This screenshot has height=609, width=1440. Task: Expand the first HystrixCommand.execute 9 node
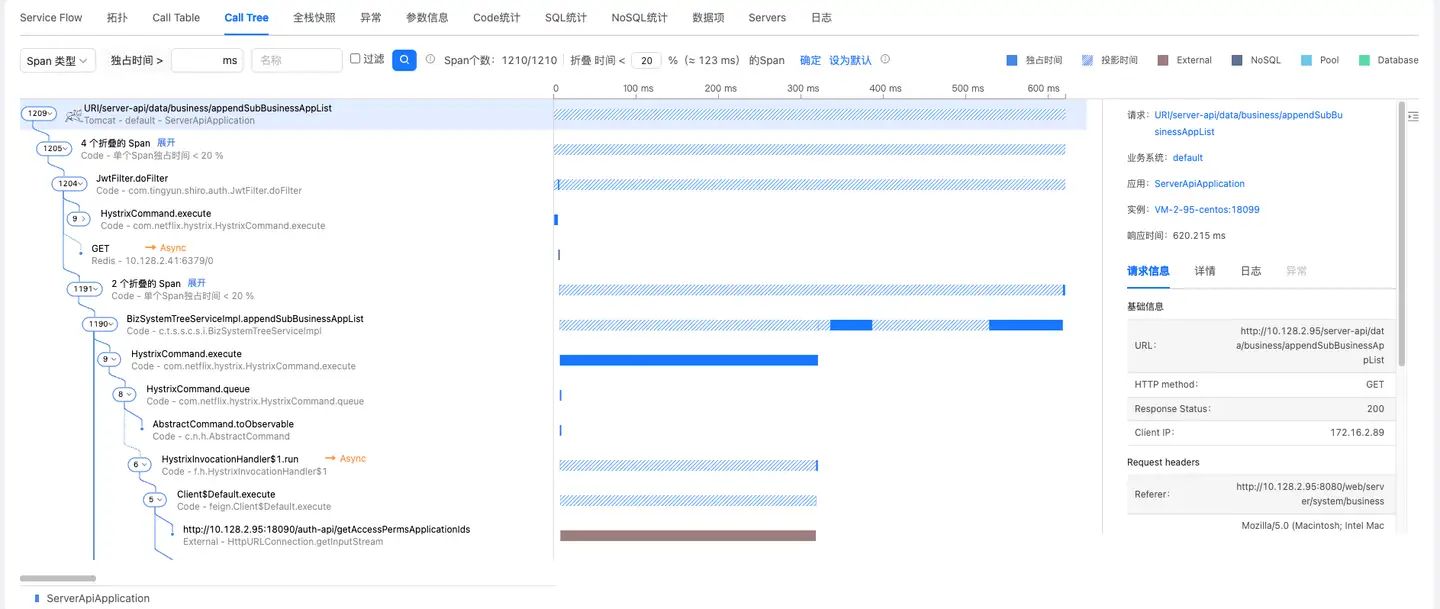point(78,219)
